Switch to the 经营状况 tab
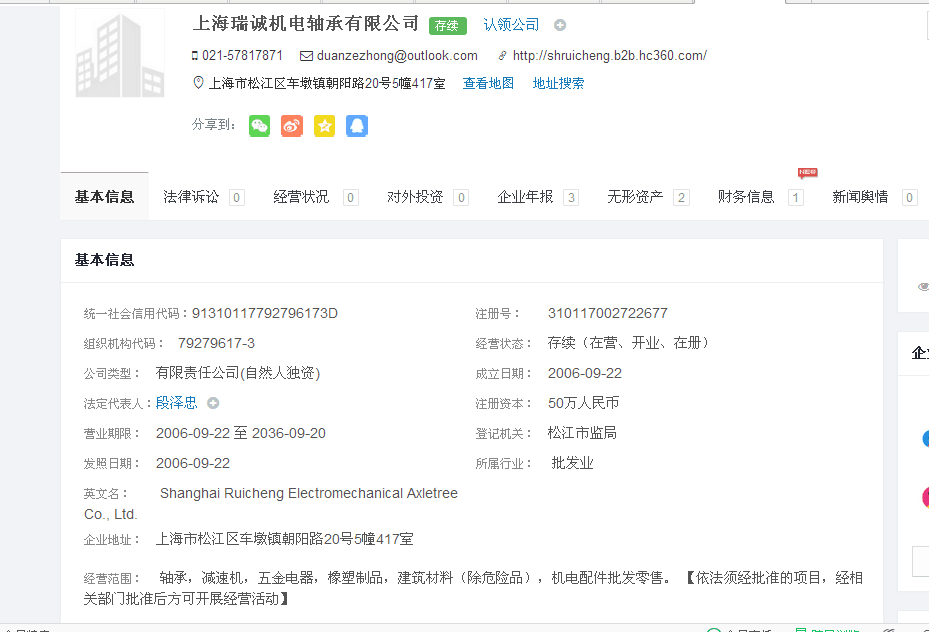929x632 pixels. pyautogui.click(x=301, y=197)
